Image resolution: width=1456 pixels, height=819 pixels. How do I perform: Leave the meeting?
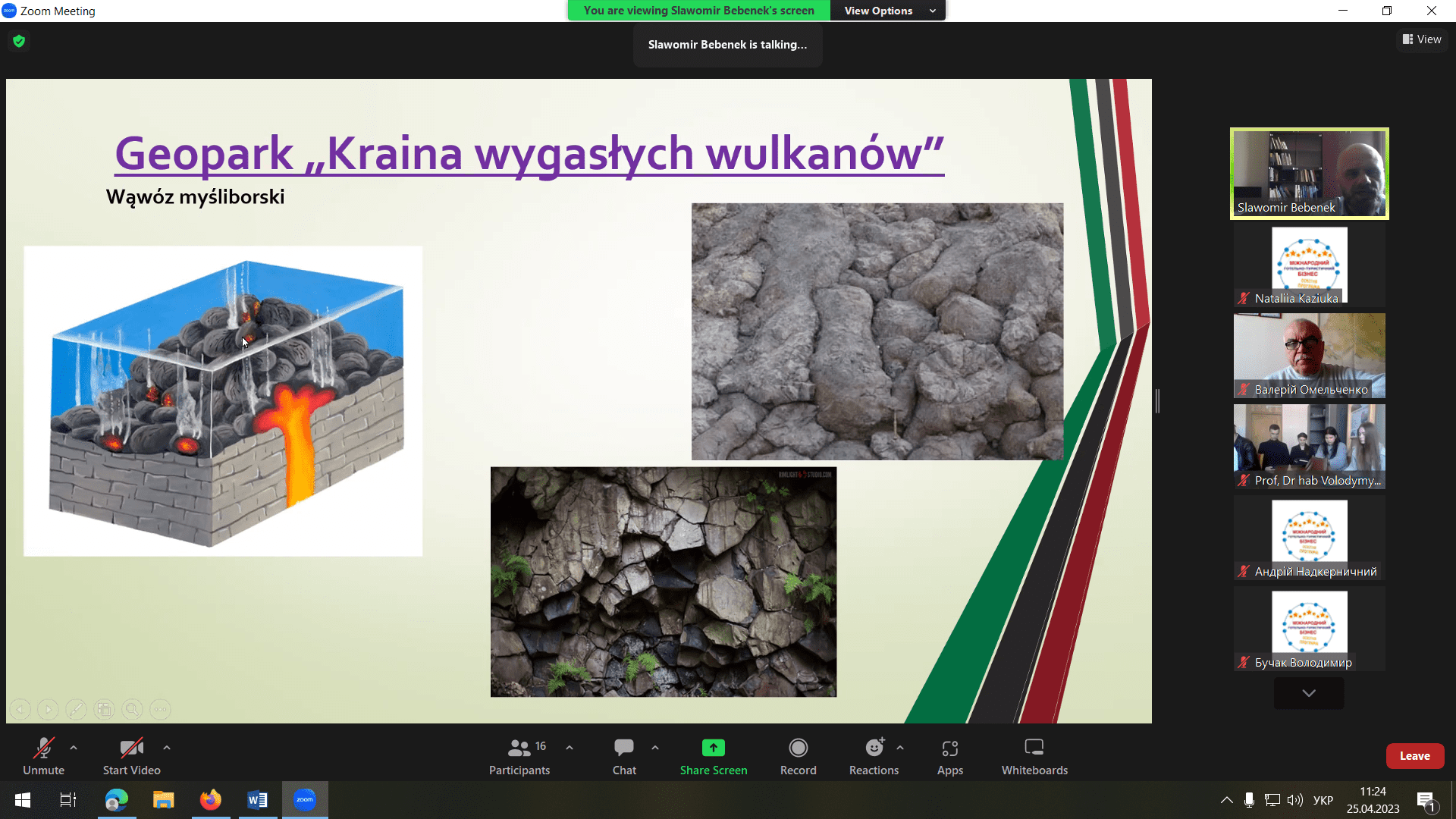tap(1414, 756)
